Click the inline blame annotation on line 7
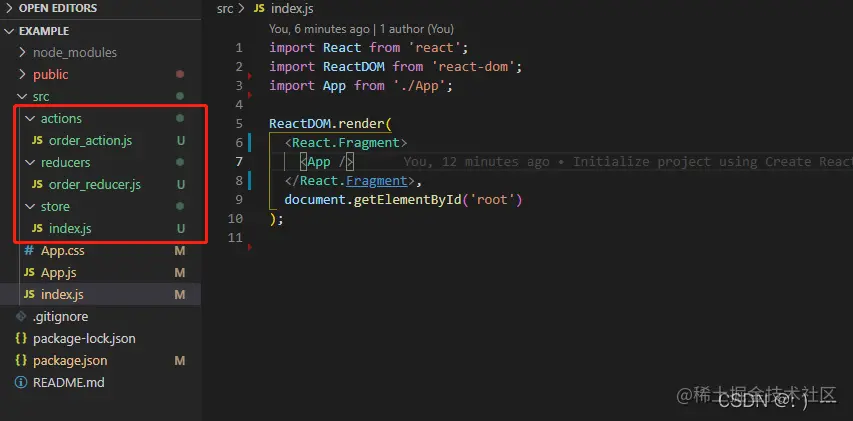This screenshot has width=853, height=421. click(628, 162)
